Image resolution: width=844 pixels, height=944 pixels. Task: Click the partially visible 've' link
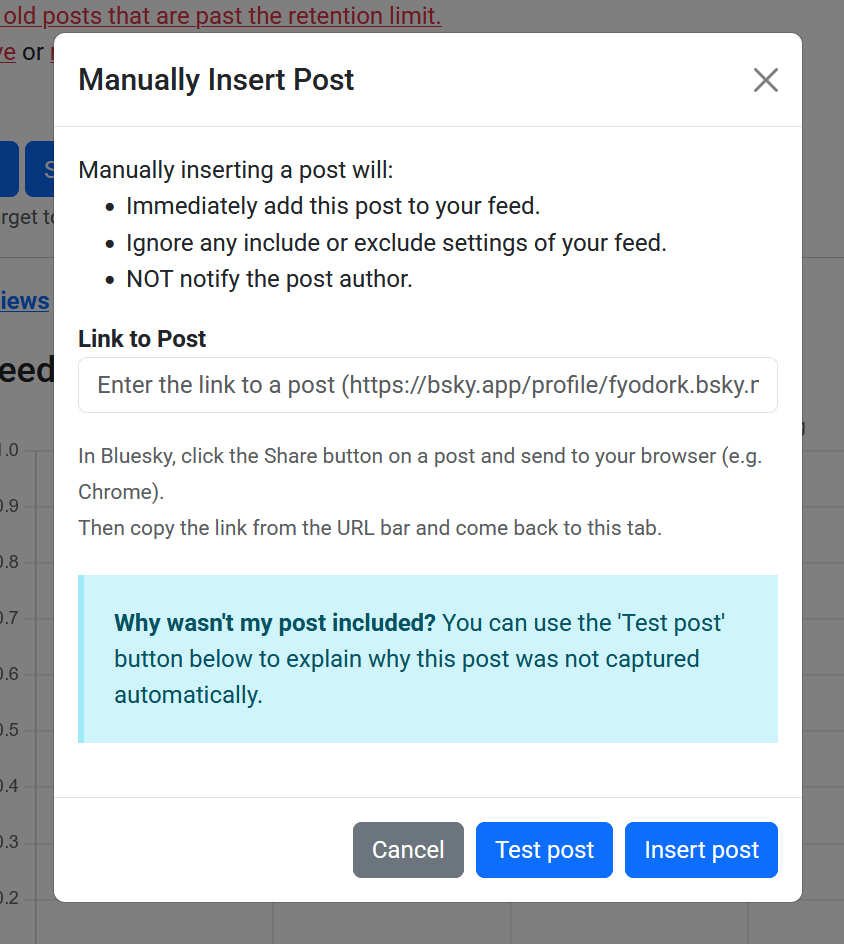8,52
